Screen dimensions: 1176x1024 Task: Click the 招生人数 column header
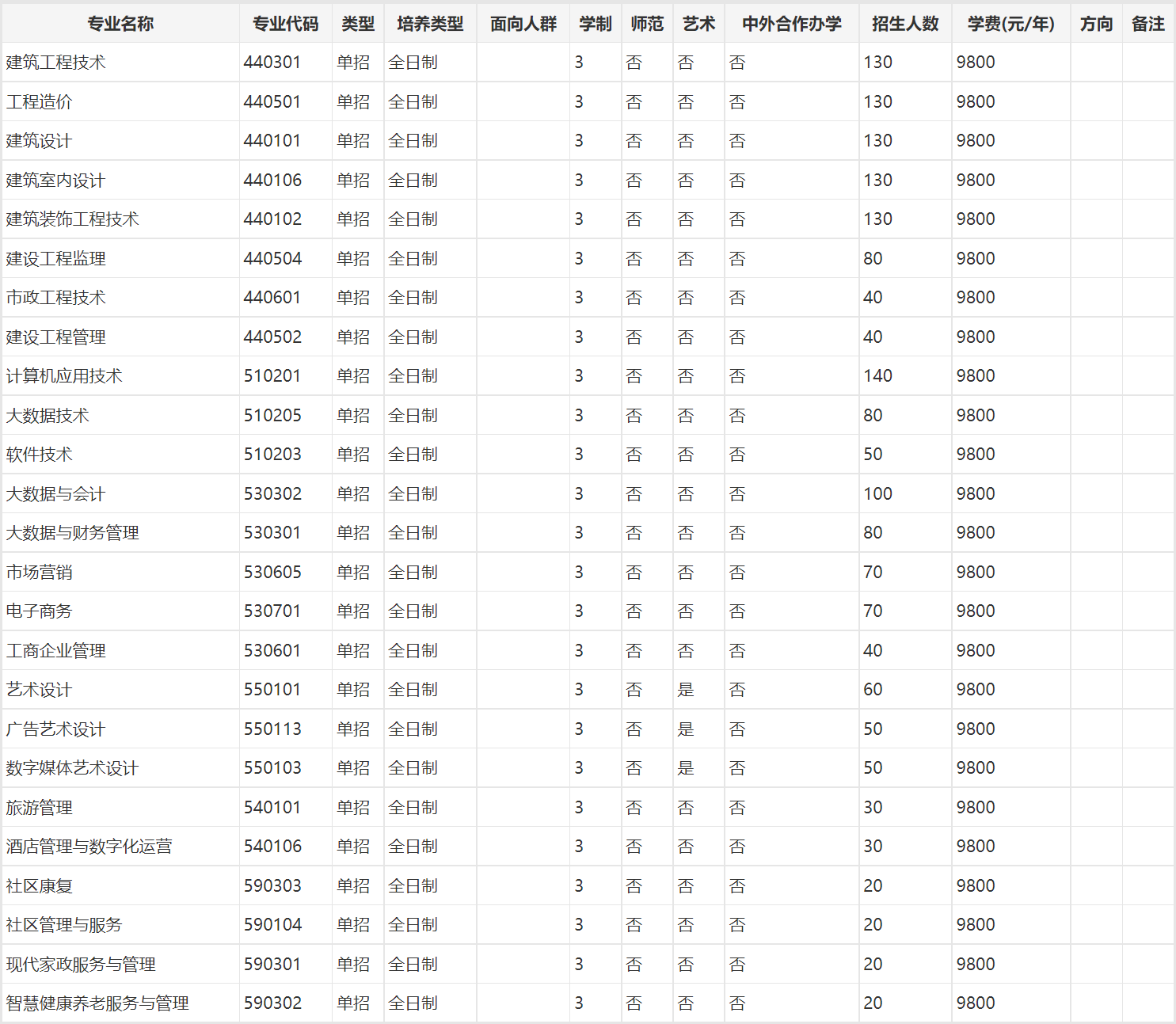click(x=905, y=24)
